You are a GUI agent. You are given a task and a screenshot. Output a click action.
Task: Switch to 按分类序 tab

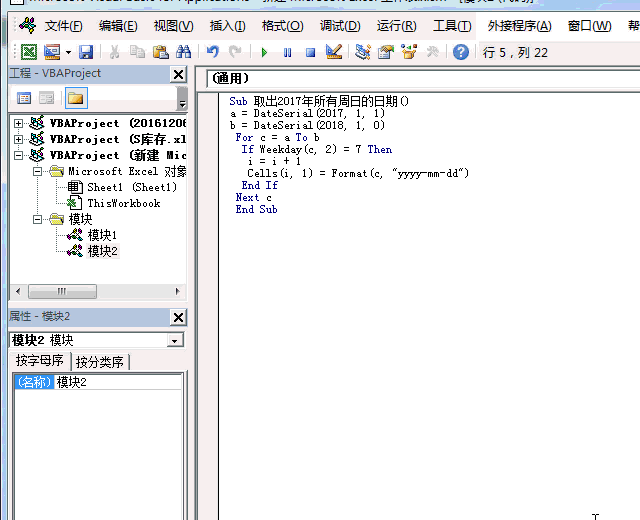click(100, 362)
